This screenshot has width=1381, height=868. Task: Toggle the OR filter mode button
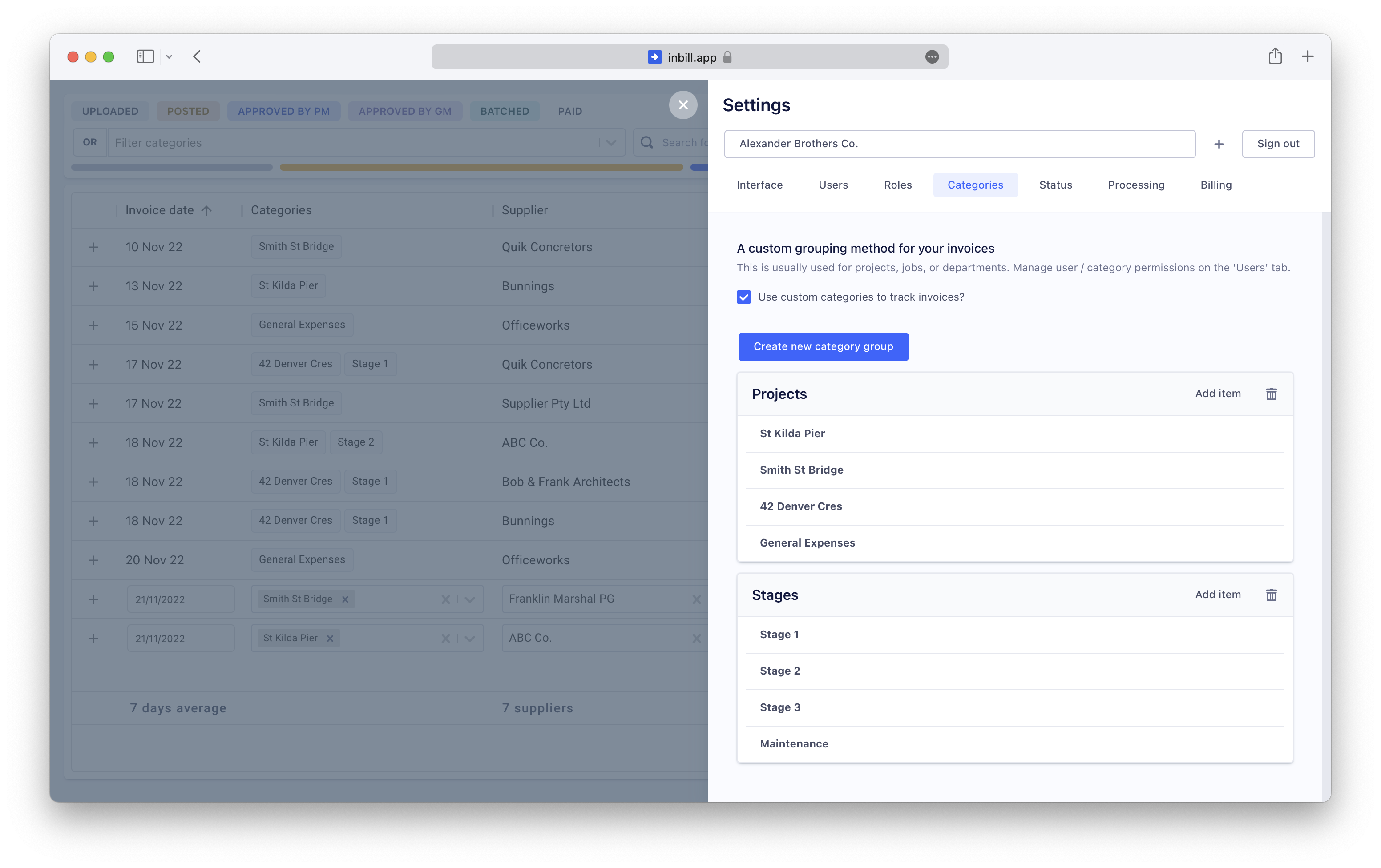pyautogui.click(x=90, y=142)
